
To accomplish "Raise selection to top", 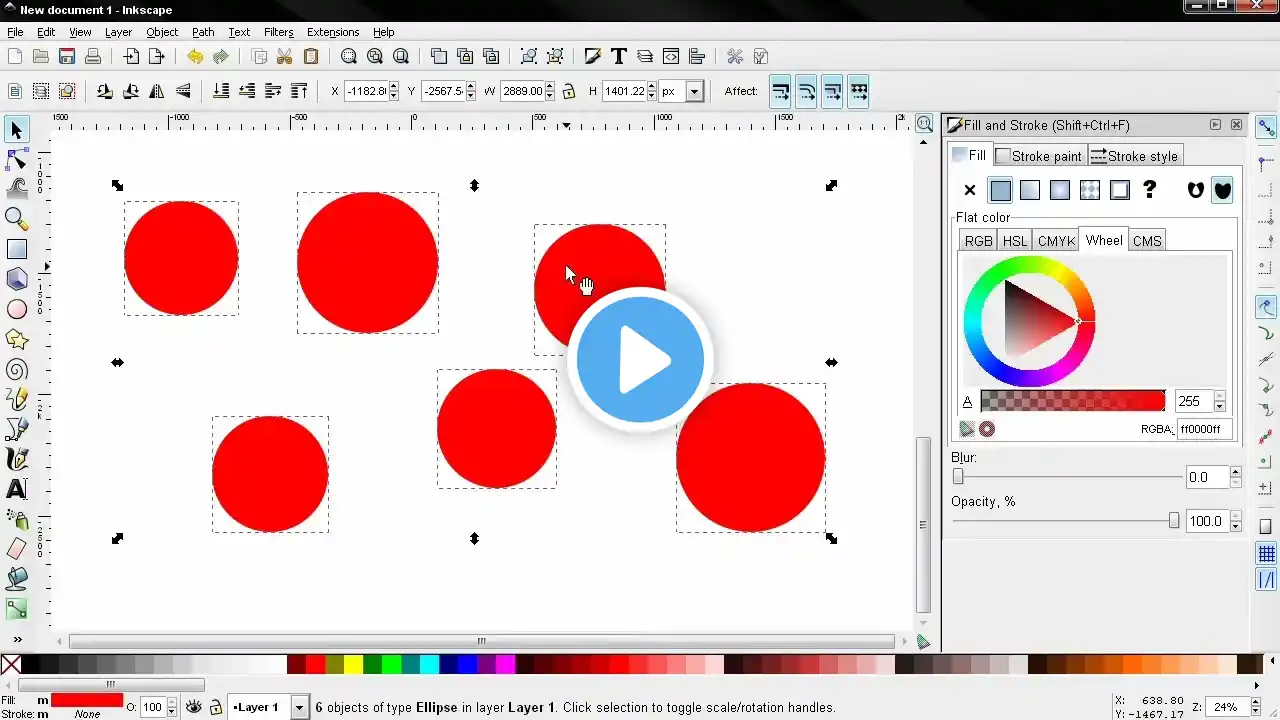I will coord(299,91).
